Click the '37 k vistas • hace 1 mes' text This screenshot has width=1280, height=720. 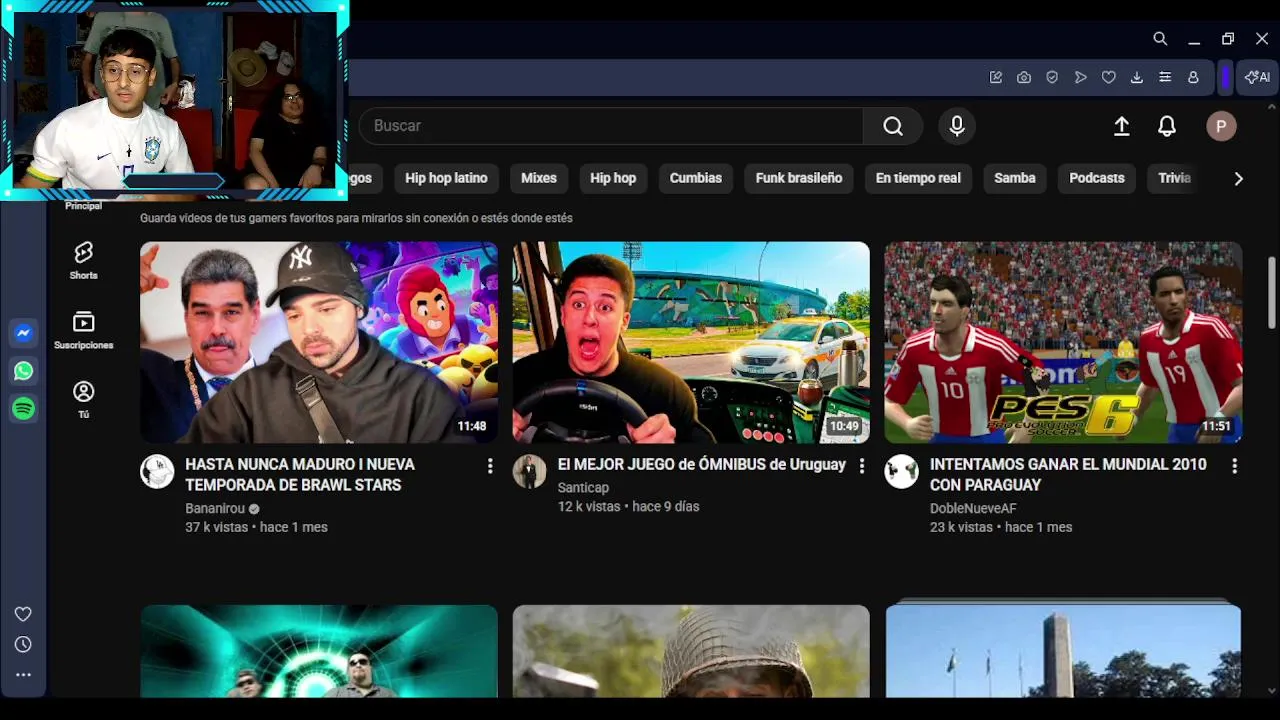[x=256, y=527]
